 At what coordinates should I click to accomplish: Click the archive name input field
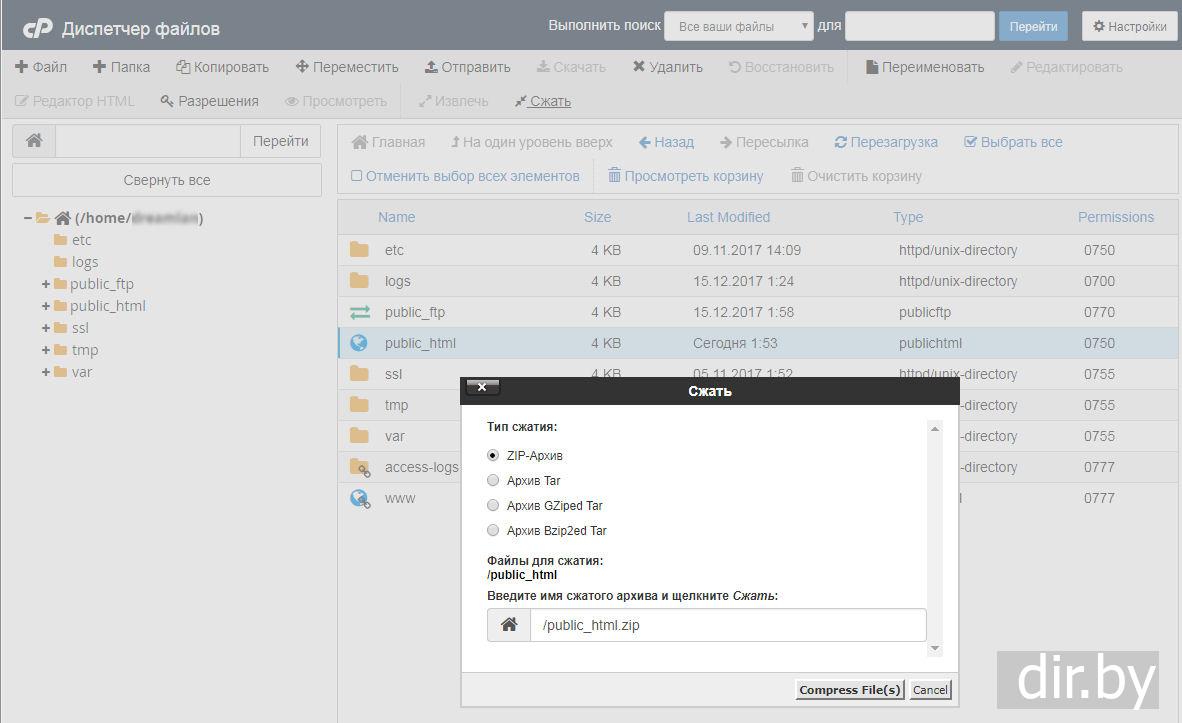click(727, 625)
